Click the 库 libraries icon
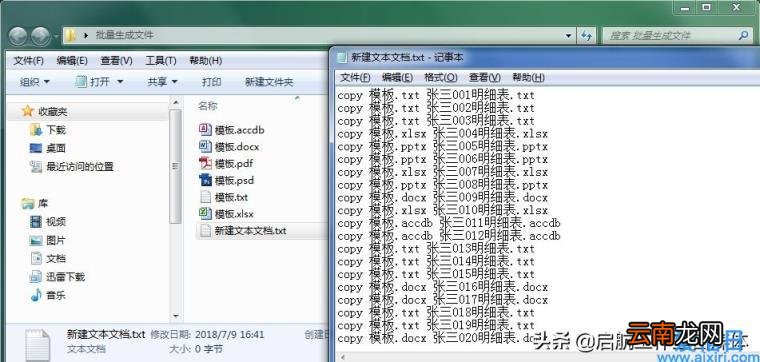The width and height of the screenshot is (760, 362). click(x=28, y=204)
